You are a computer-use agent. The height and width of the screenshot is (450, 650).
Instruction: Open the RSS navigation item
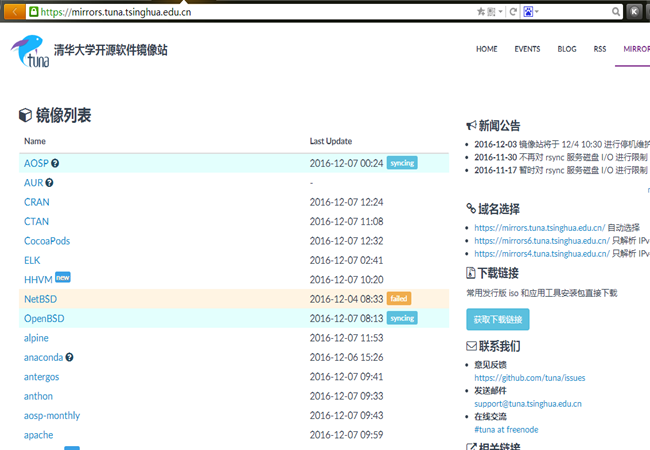click(x=599, y=49)
